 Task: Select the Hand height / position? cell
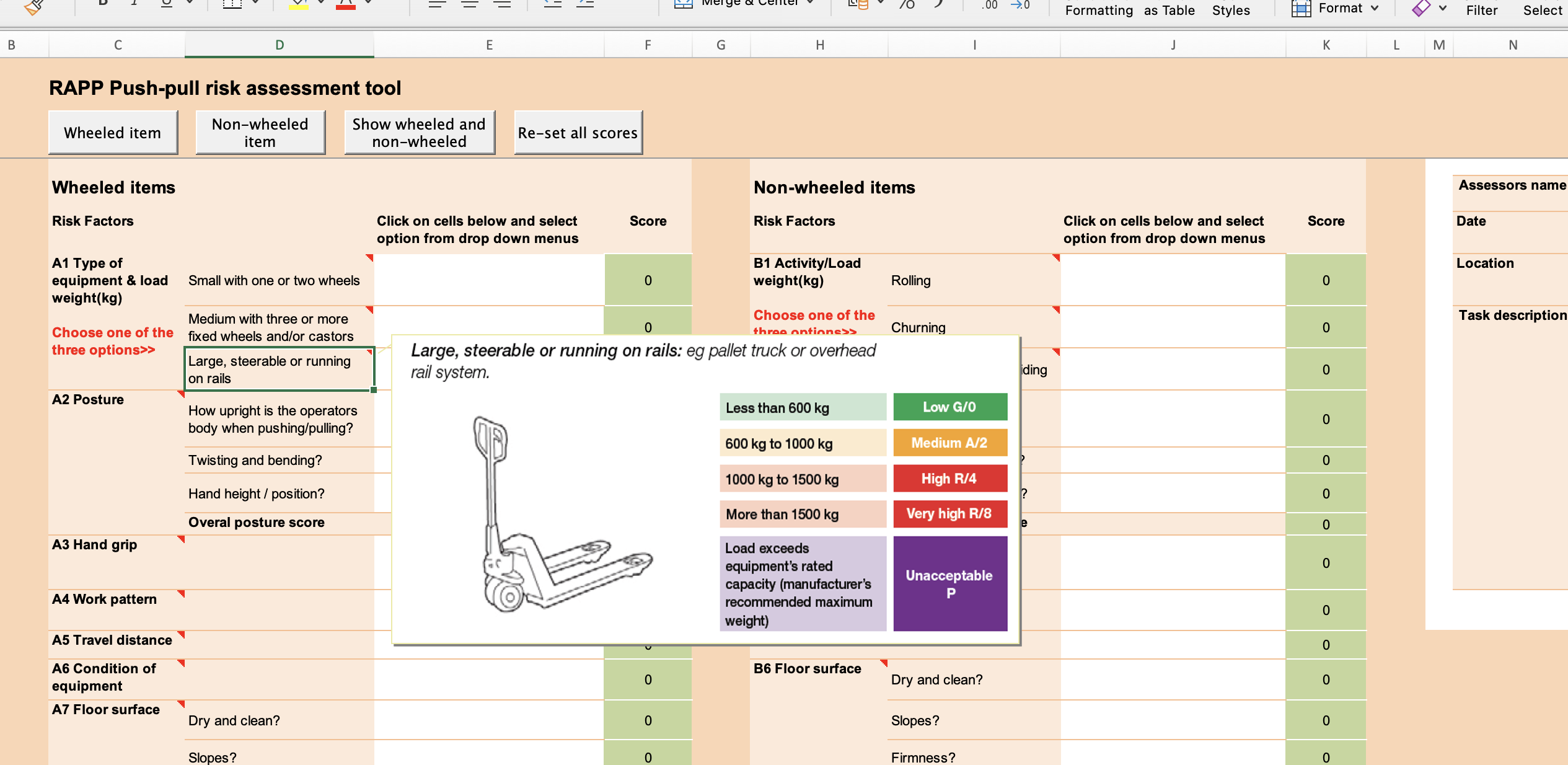click(x=280, y=493)
